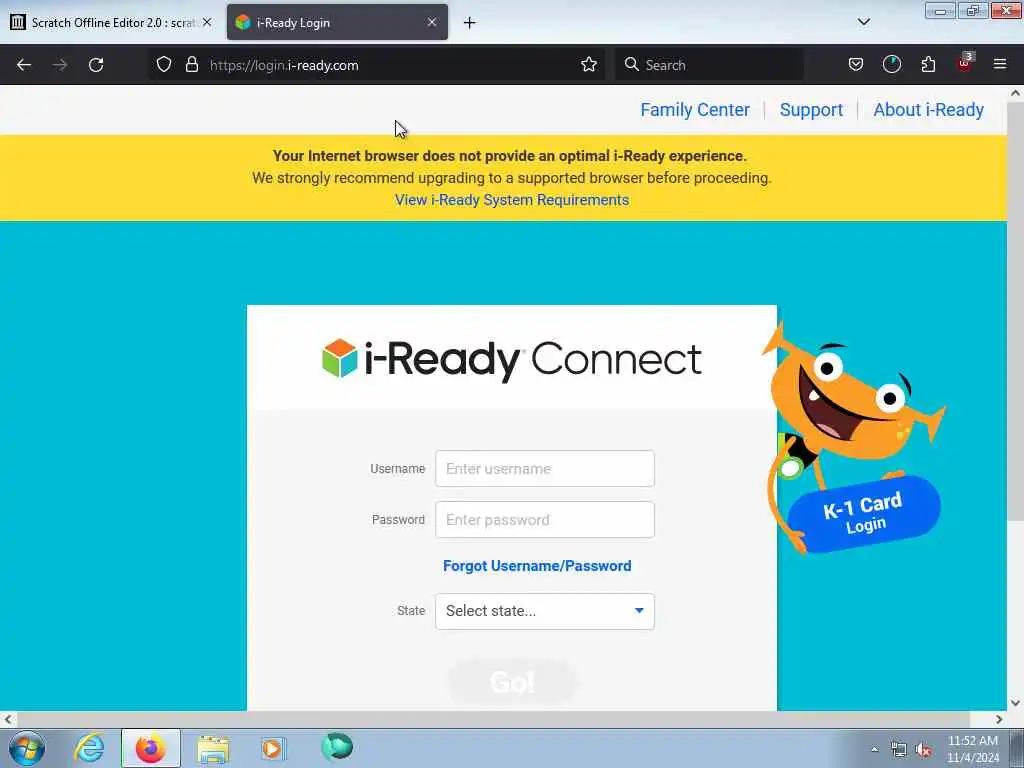Viewport: 1024px width, 768px height.
Task: Click the muted volume tray icon
Action: pos(923,750)
